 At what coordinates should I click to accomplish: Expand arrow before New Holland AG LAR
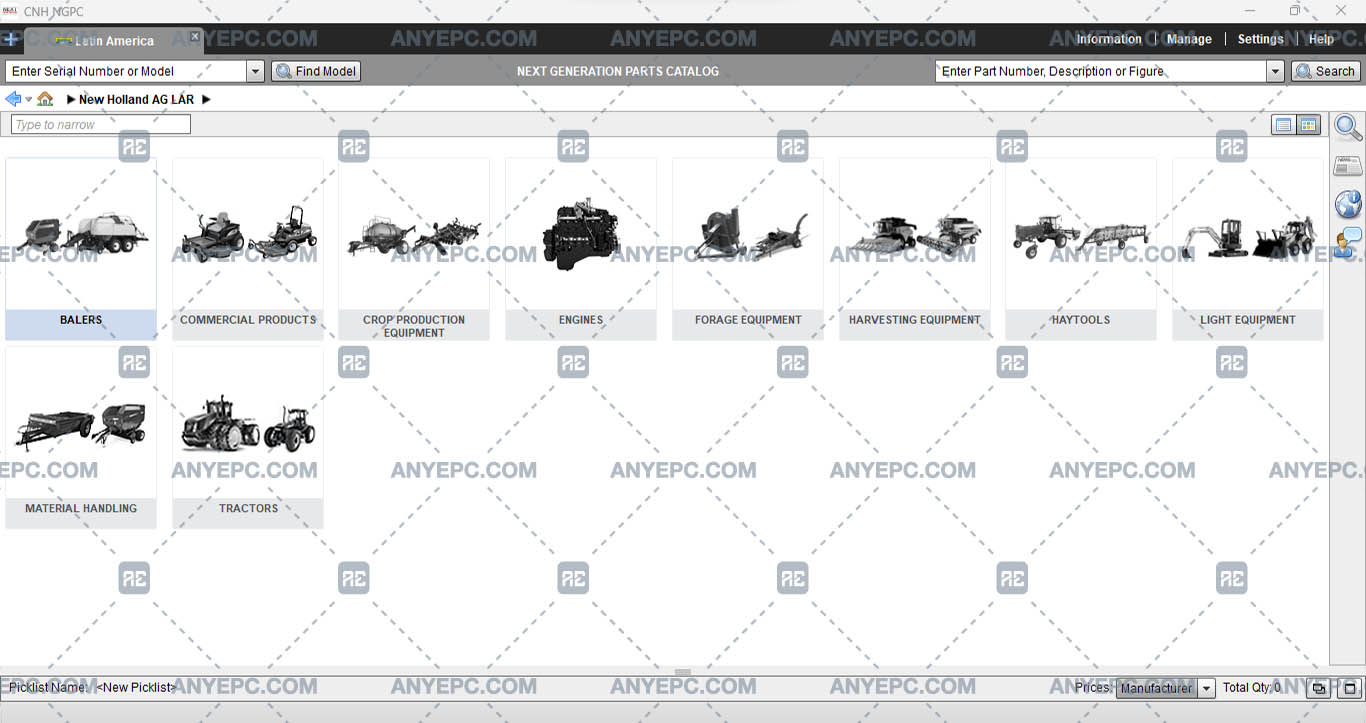pyautogui.click(x=71, y=100)
